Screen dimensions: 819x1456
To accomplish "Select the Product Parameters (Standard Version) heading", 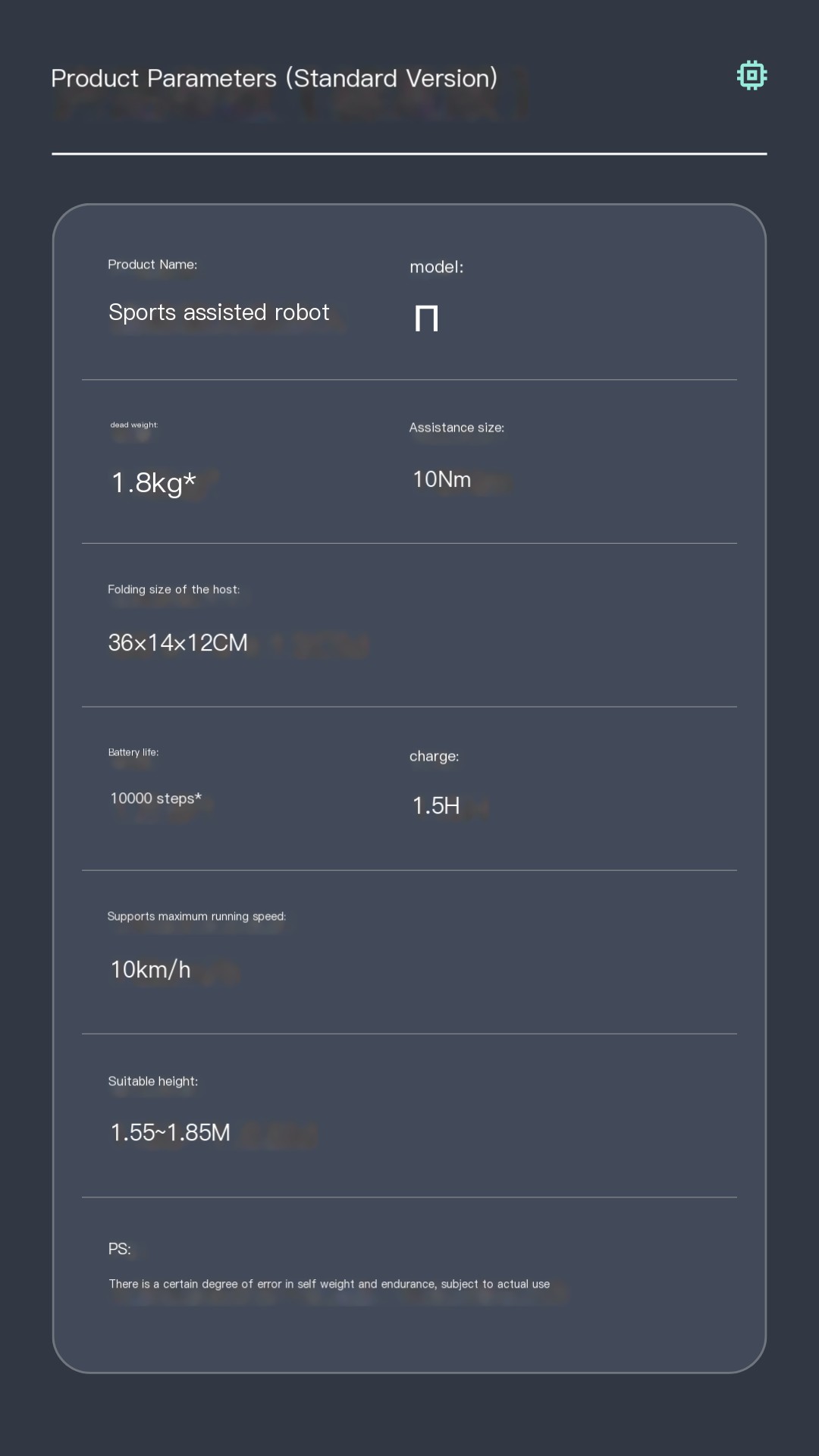I will click(x=274, y=78).
